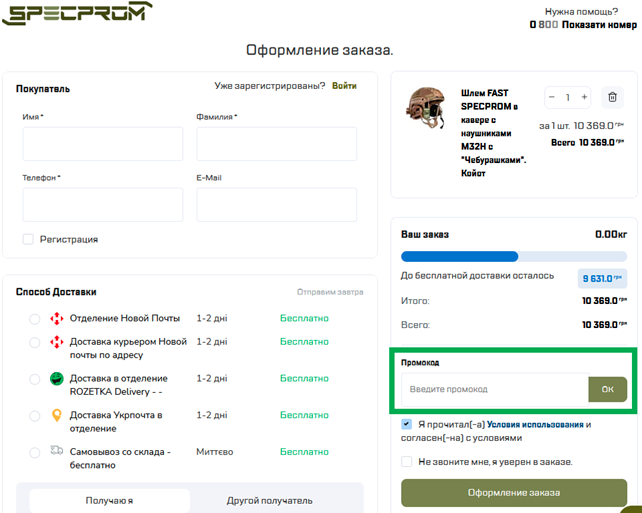The width and height of the screenshot is (642, 513).
Task: Click the 0.00кг order weight value
Action: click(611, 234)
